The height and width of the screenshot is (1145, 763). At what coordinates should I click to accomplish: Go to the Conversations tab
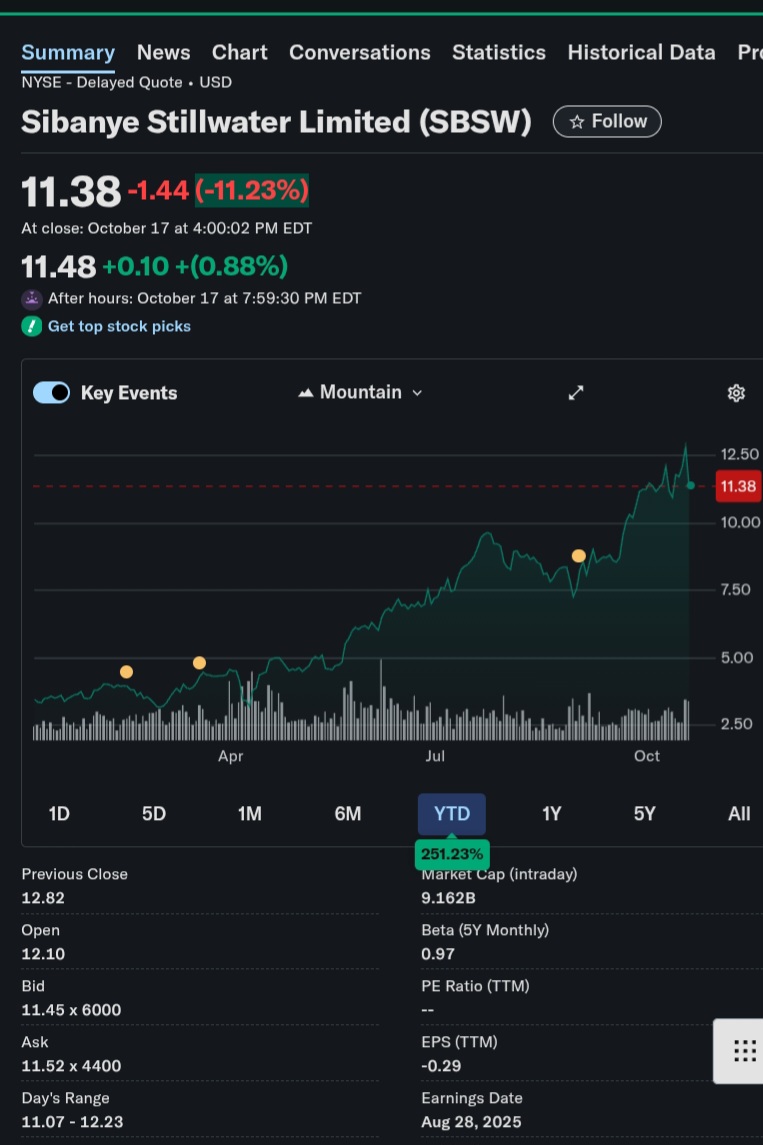(x=360, y=53)
